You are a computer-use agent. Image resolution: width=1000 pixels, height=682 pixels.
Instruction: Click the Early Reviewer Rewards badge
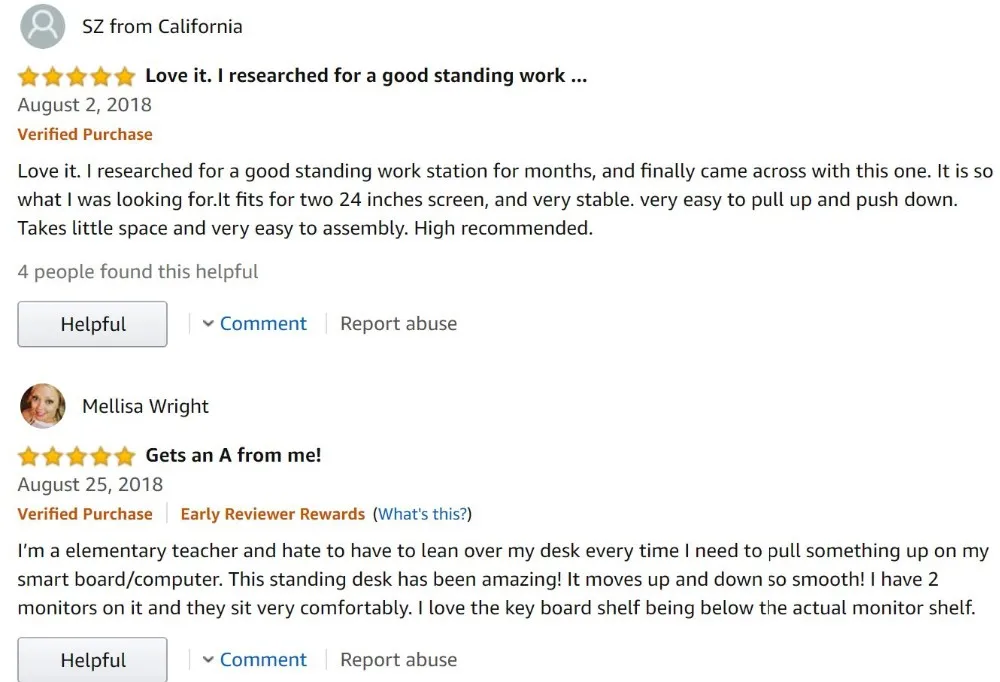(x=272, y=514)
